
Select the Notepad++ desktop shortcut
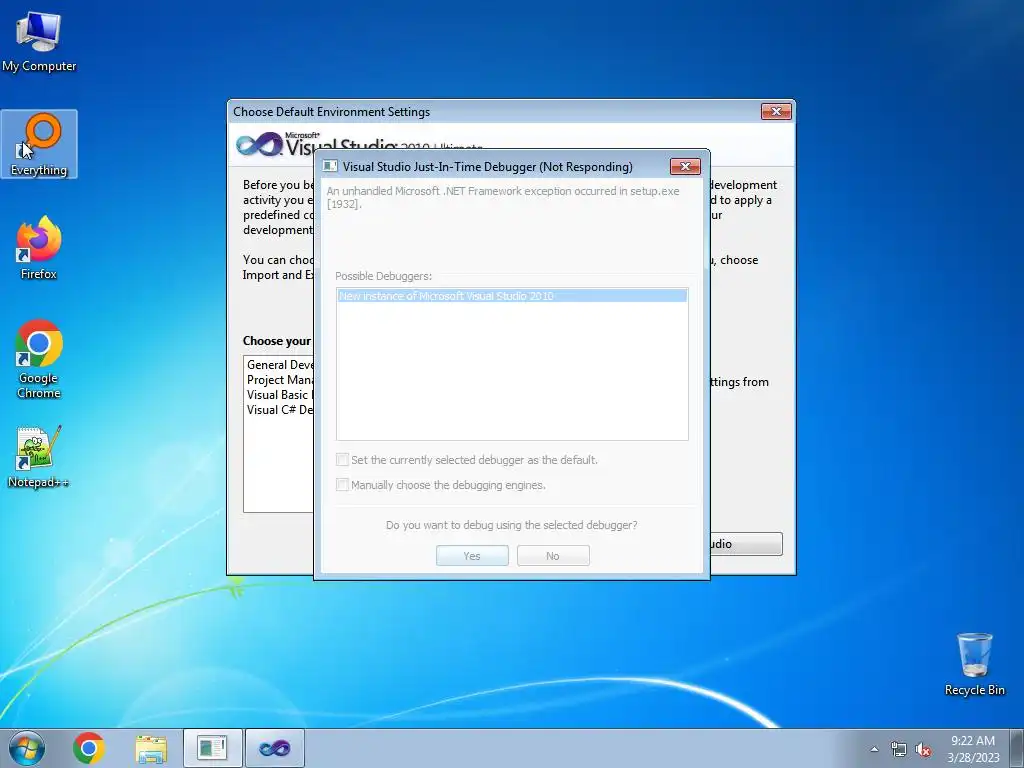[39, 457]
